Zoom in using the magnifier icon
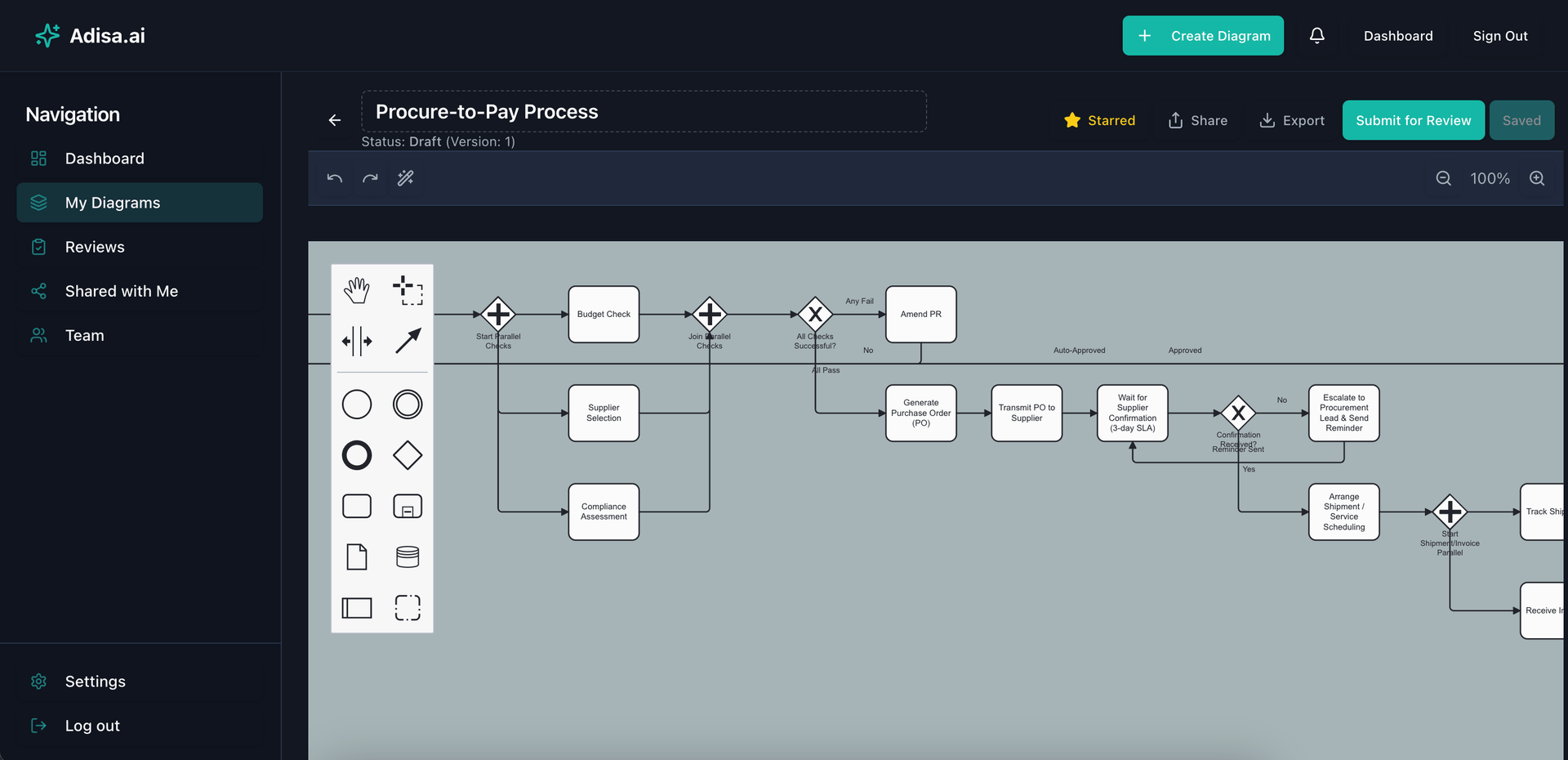This screenshot has height=760, width=1568. point(1536,178)
